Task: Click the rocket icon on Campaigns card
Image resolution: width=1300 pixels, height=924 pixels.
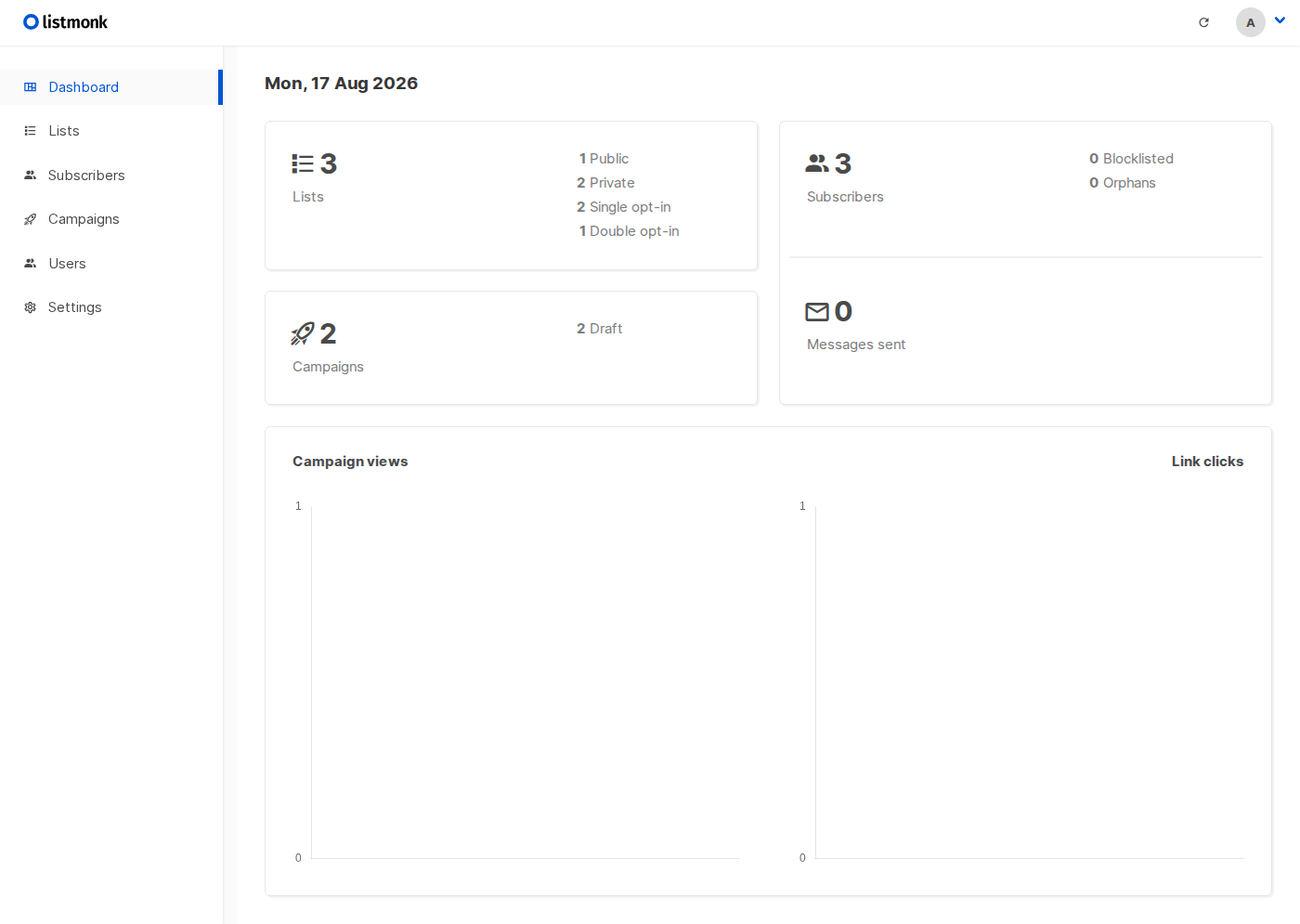Action: point(303,334)
